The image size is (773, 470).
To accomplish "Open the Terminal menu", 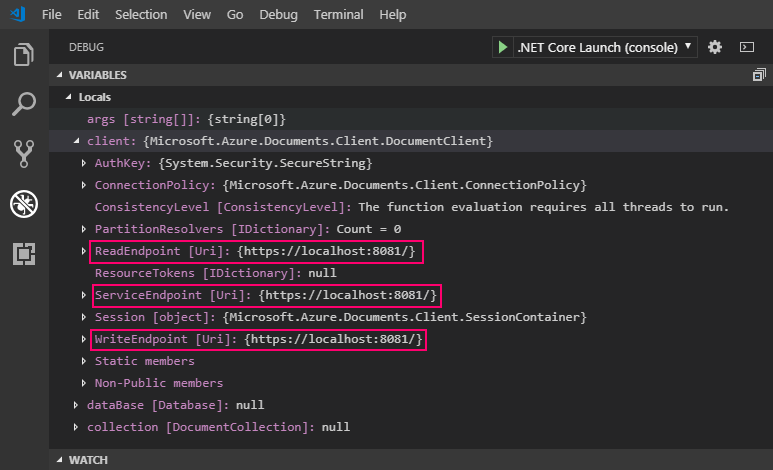I will [338, 15].
